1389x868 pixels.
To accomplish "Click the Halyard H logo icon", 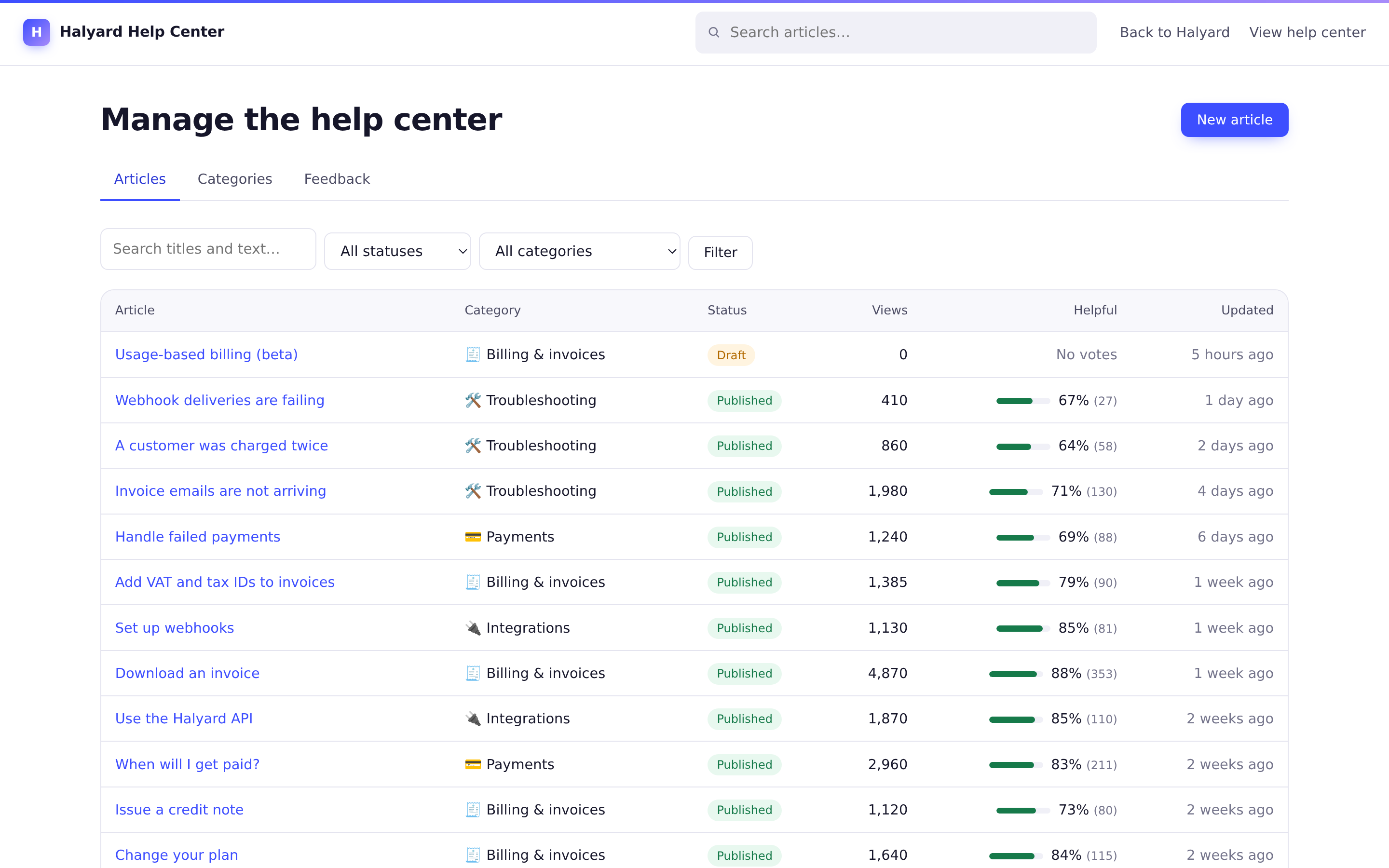I will (36, 32).
